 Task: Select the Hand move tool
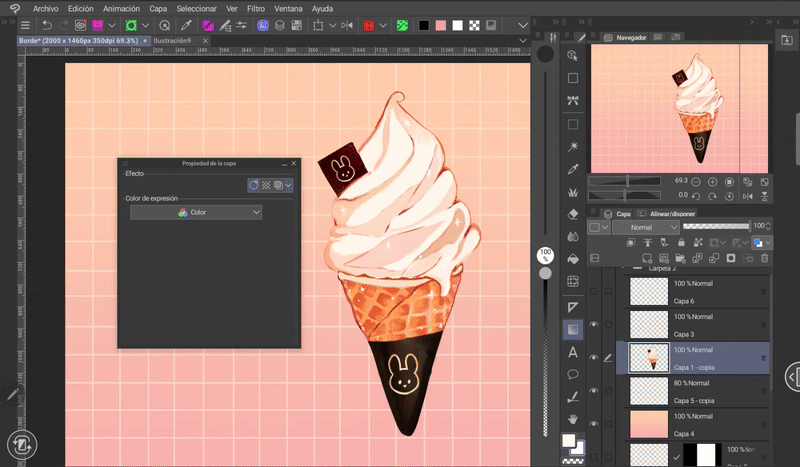click(x=573, y=419)
